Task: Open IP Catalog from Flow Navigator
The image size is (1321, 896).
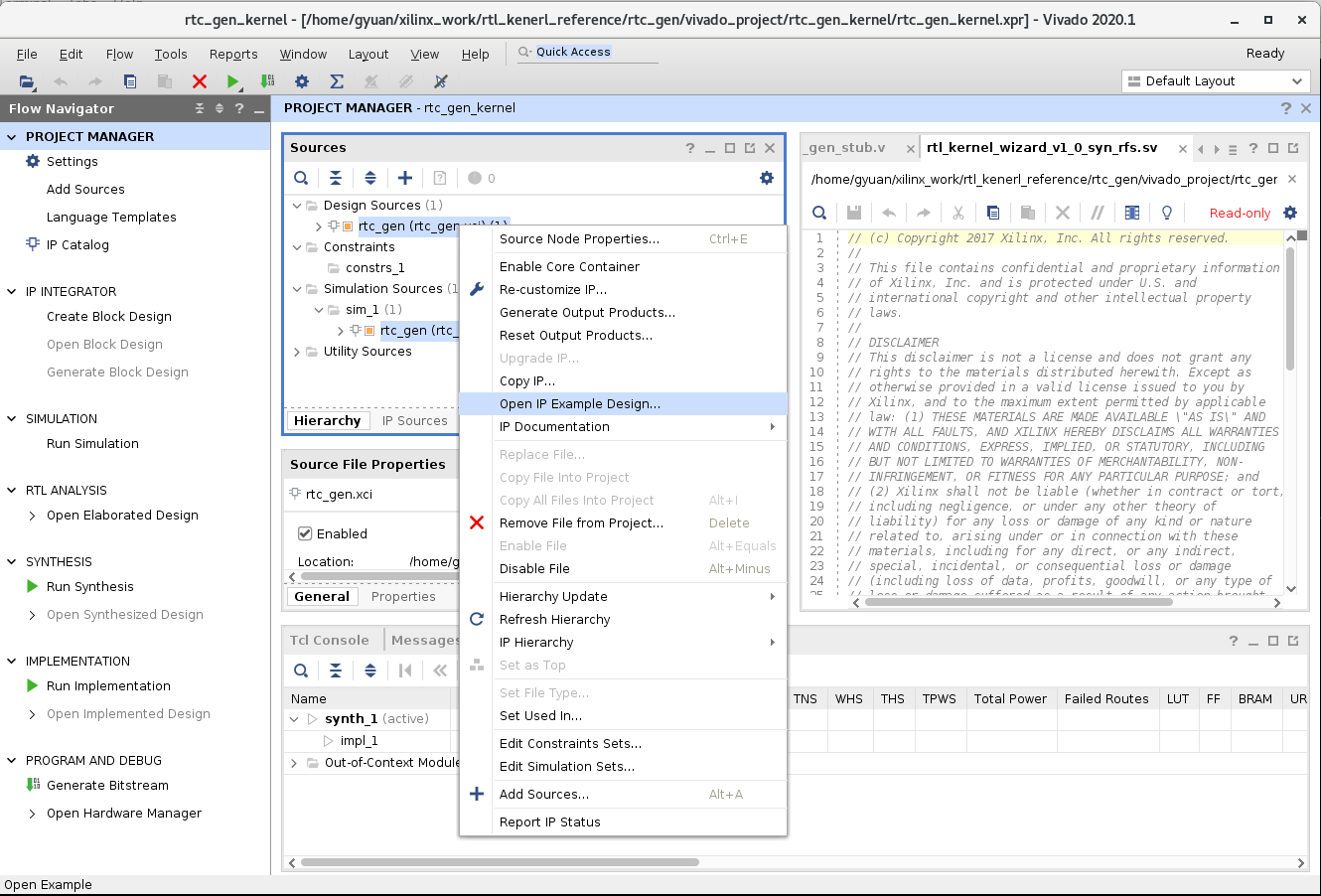Action: click(77, 245)
